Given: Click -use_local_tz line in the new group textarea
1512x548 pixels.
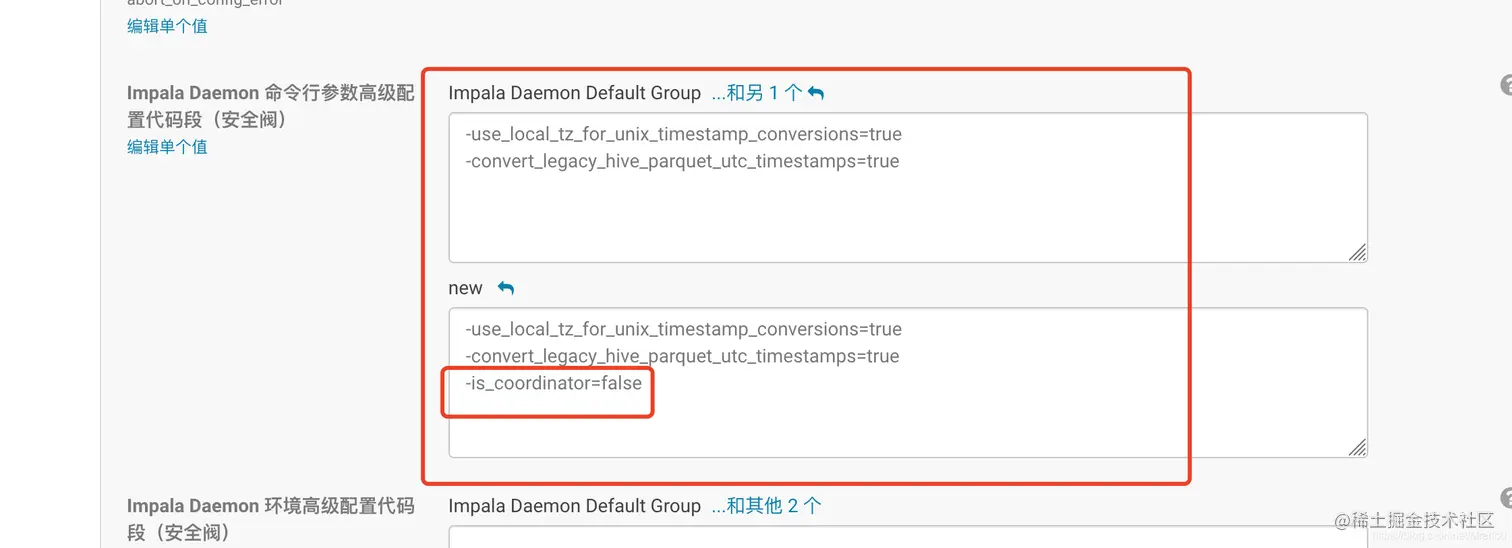Looking at the screenshot, I should 683,329.
